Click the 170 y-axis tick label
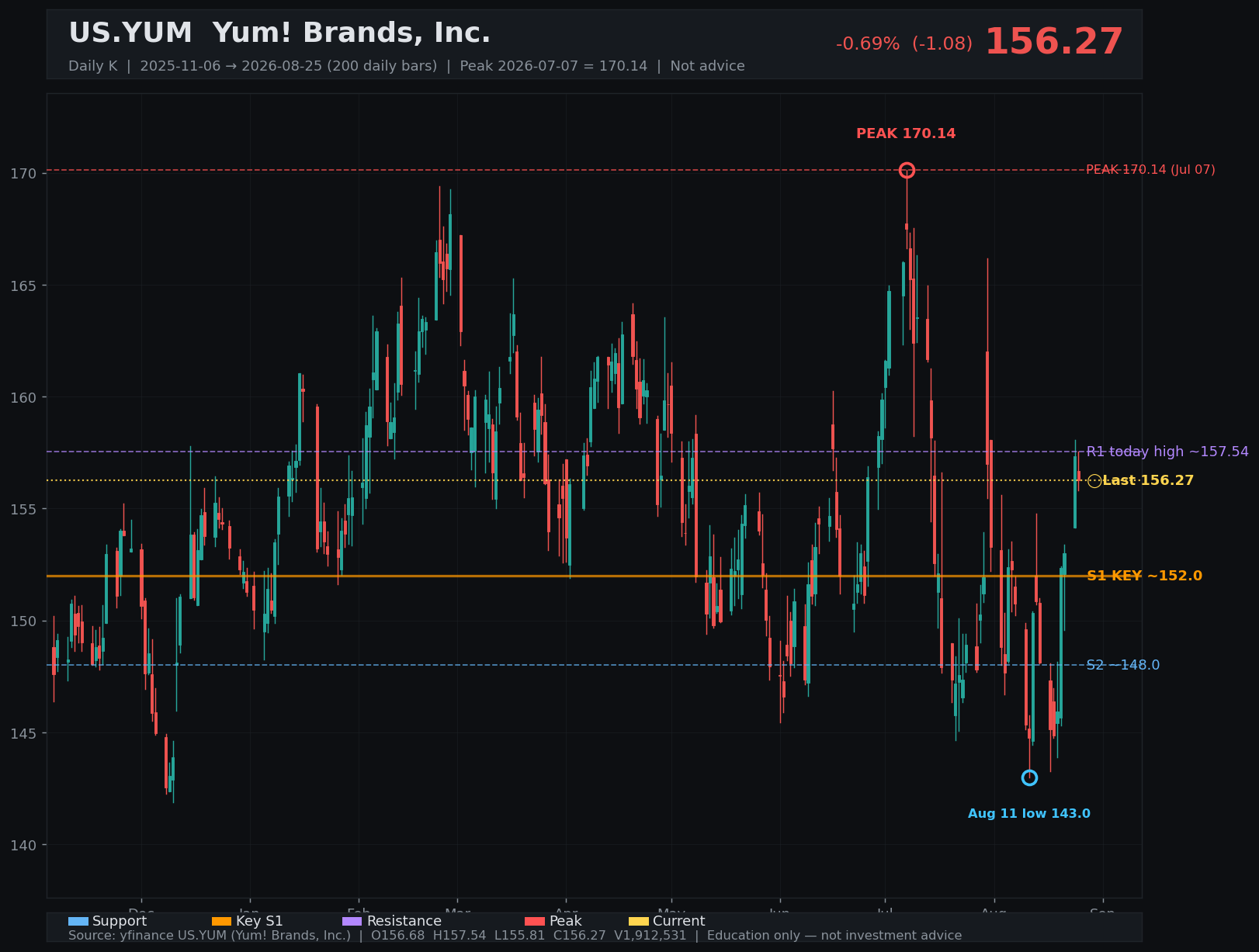Image resolution: width=1259 pixels, height=952 pixels. pos(25,173)
